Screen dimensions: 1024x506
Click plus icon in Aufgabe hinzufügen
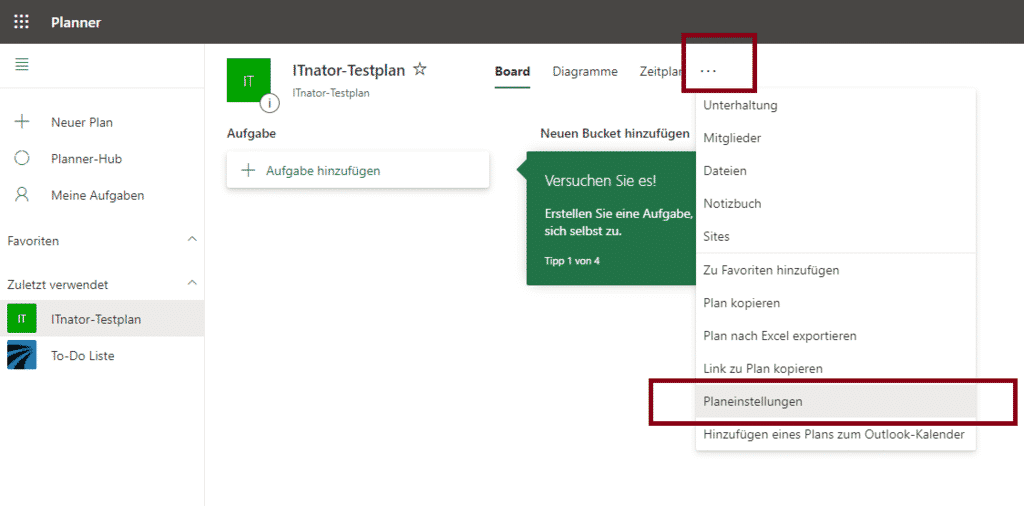(x=248, y=170)
